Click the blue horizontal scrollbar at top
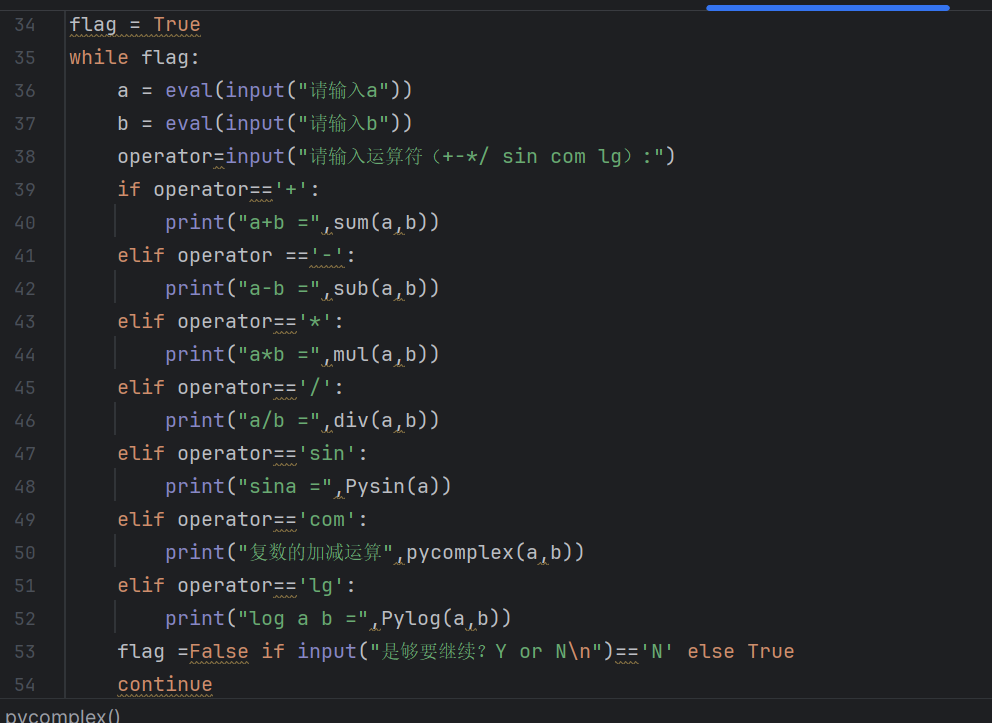This screenshot has width=992, height=723. (x=828, y=8)
